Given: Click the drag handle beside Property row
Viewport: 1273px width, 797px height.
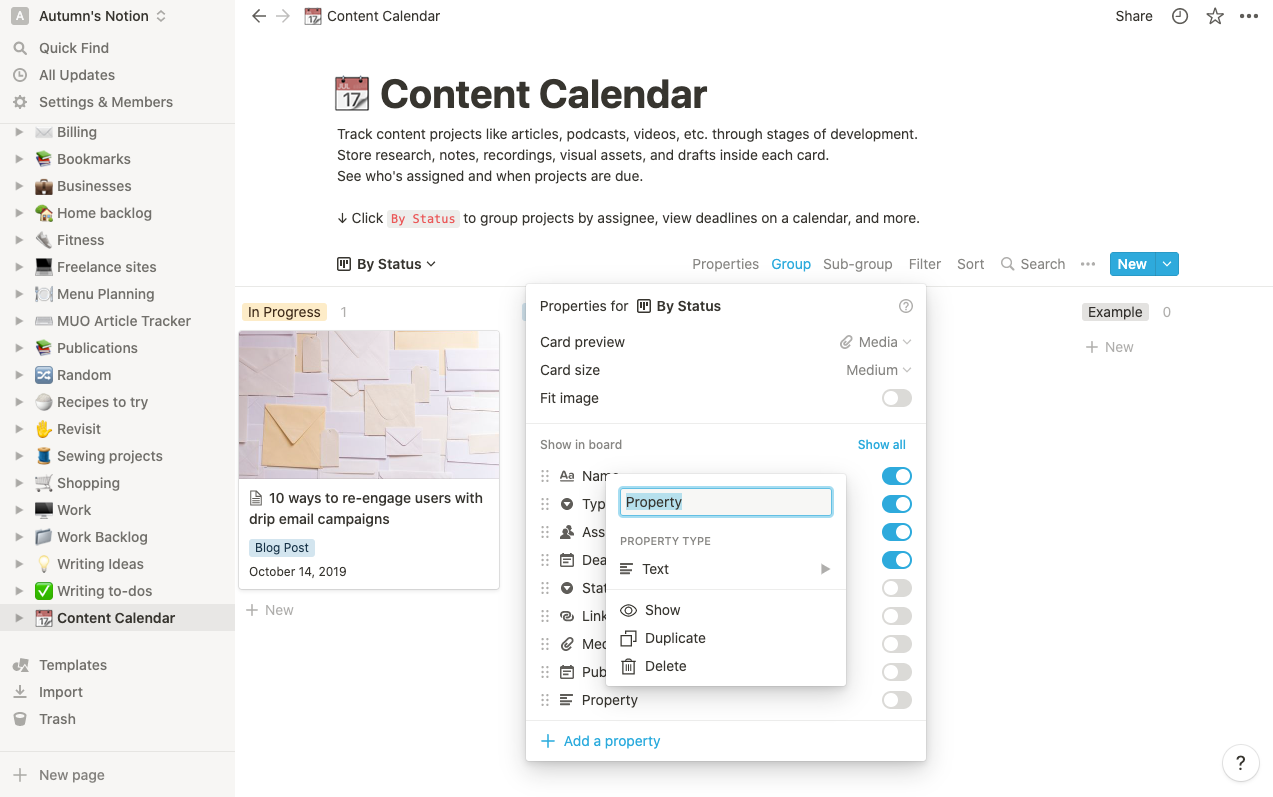Looking at the screenshot, I should click(x=545, y=700).
